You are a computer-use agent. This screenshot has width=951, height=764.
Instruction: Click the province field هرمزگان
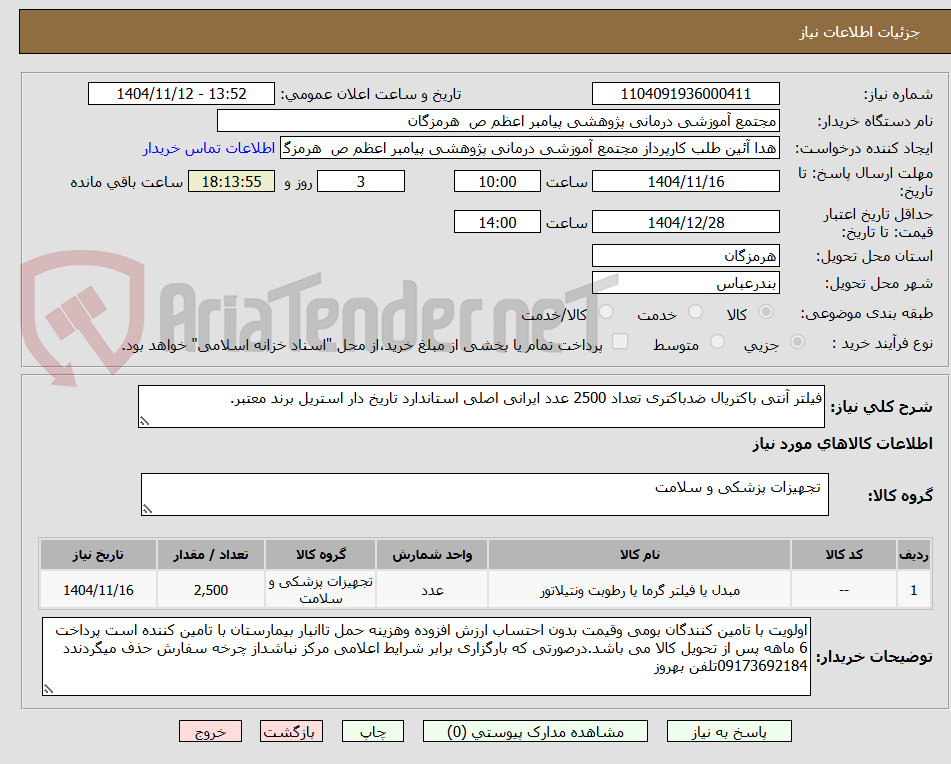click(x=685, y=256)
